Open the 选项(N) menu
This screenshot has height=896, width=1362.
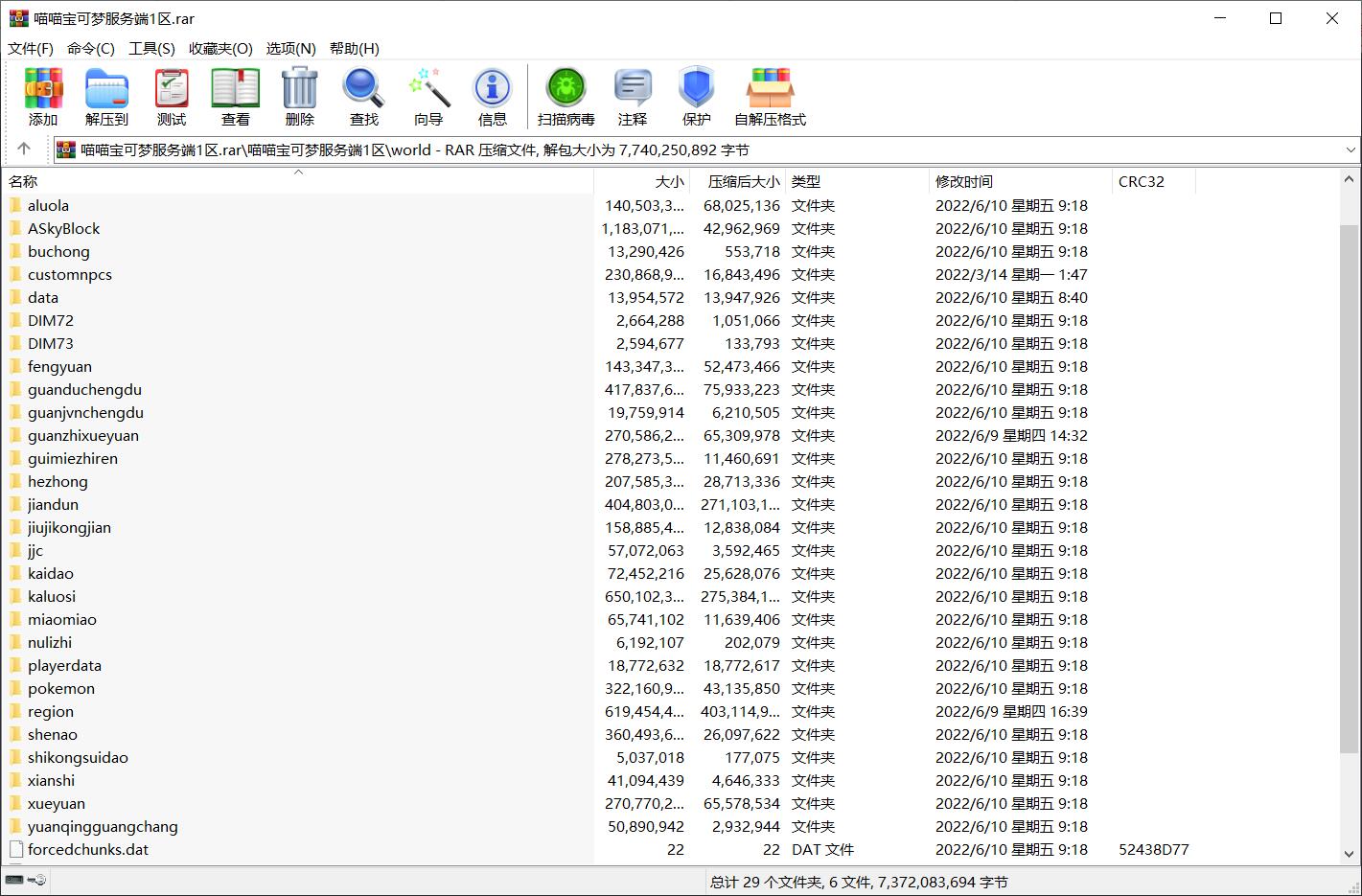click(290, 48)
